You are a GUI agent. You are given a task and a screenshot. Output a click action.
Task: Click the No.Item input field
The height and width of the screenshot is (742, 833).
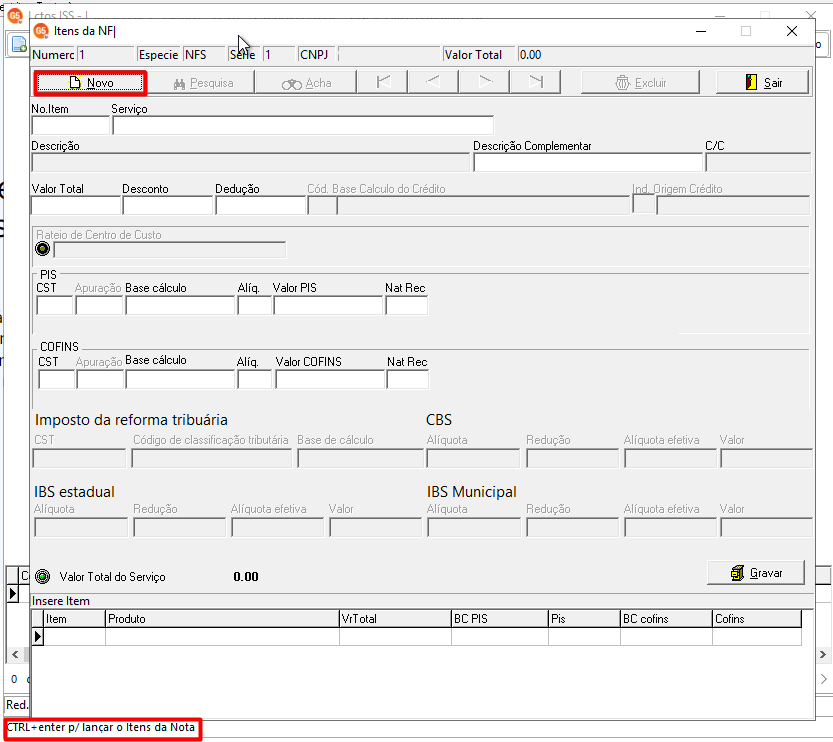point(71,125)
